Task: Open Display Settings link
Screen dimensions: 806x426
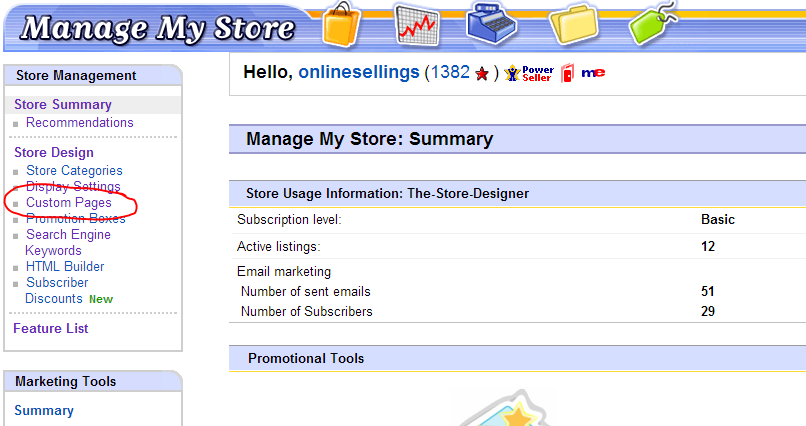Action: tap(73, 186)
